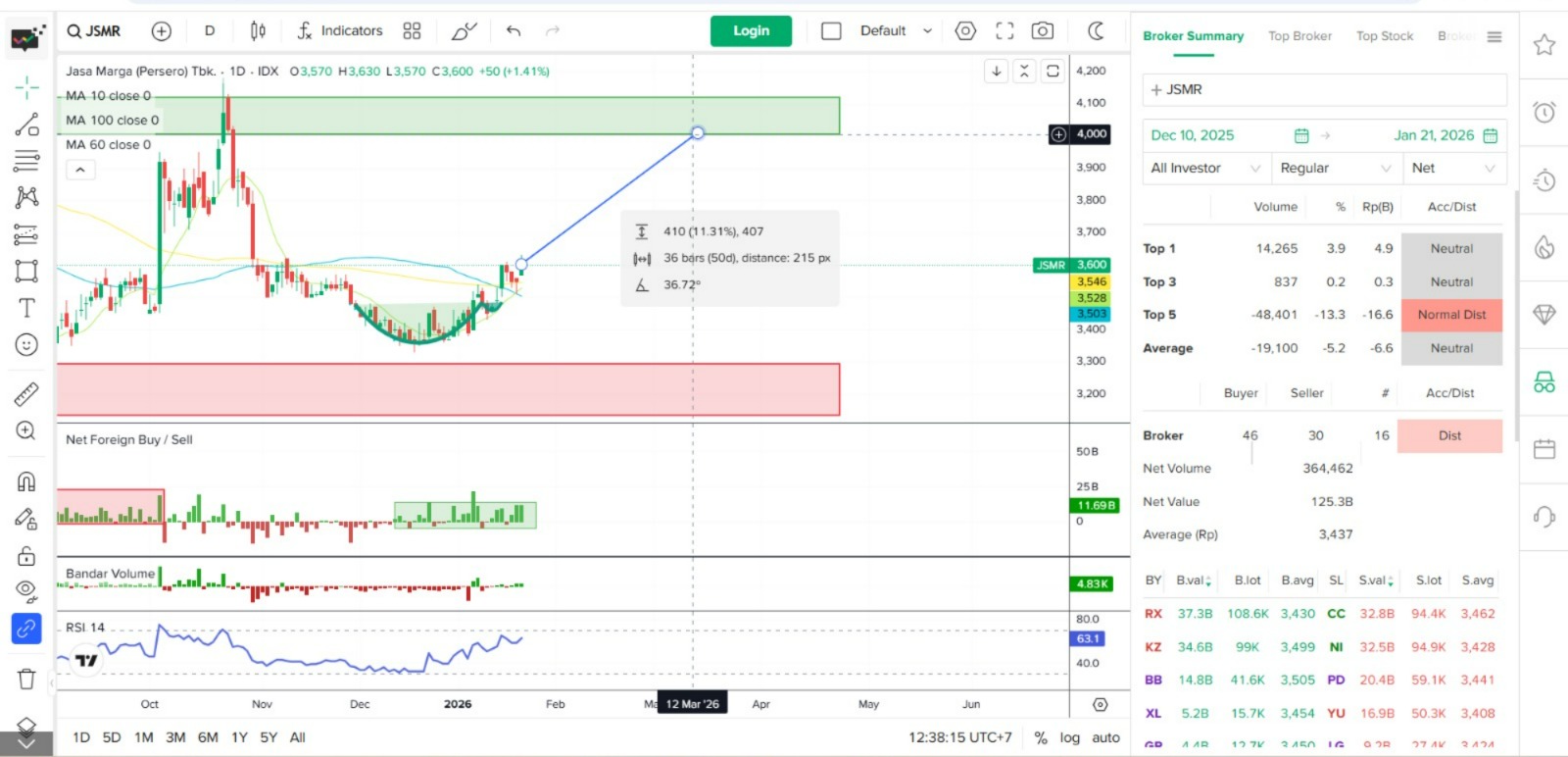
Task: Undo the last chart action
Action: [514, 31]
